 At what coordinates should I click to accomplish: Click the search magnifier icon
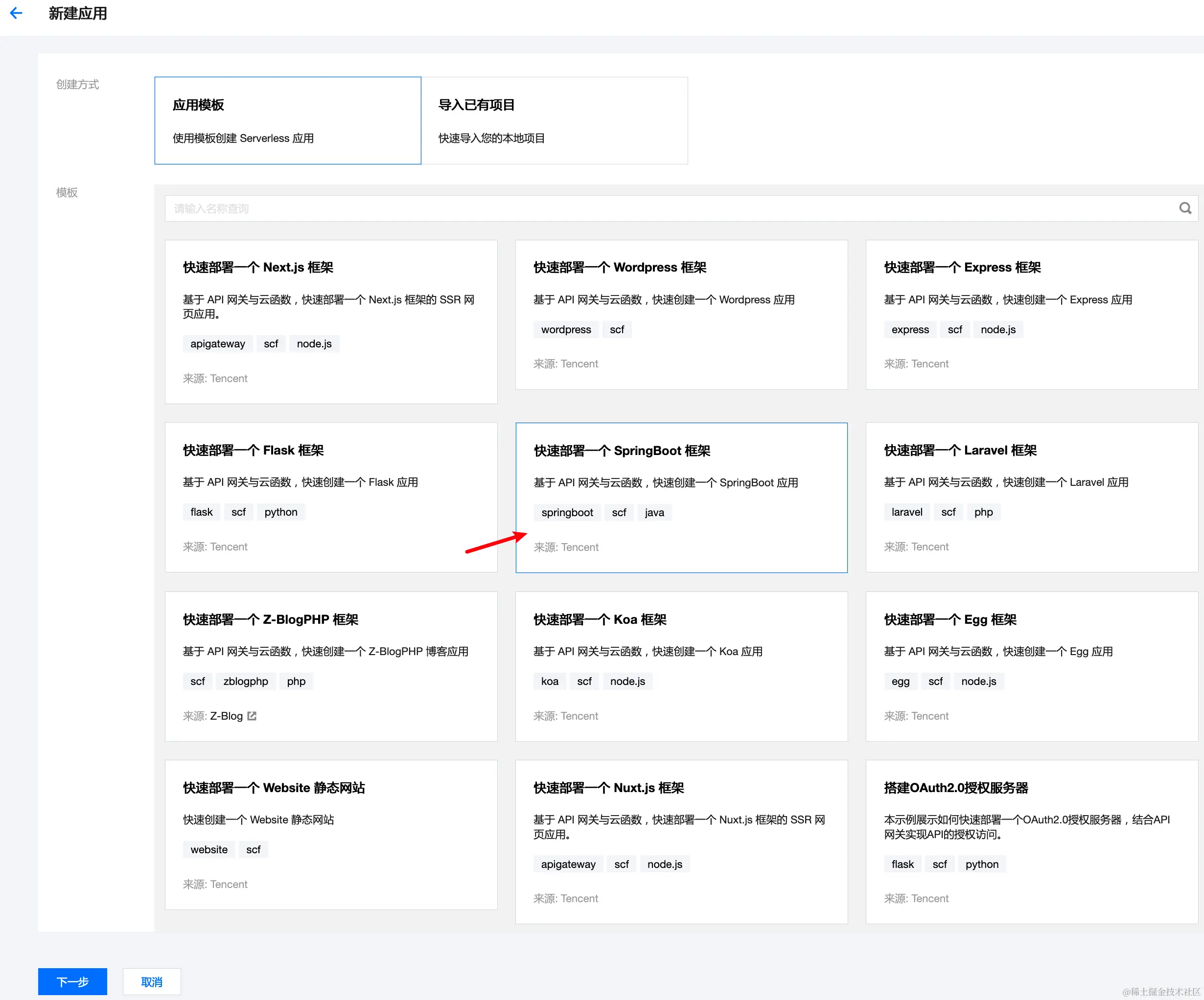1184,208
